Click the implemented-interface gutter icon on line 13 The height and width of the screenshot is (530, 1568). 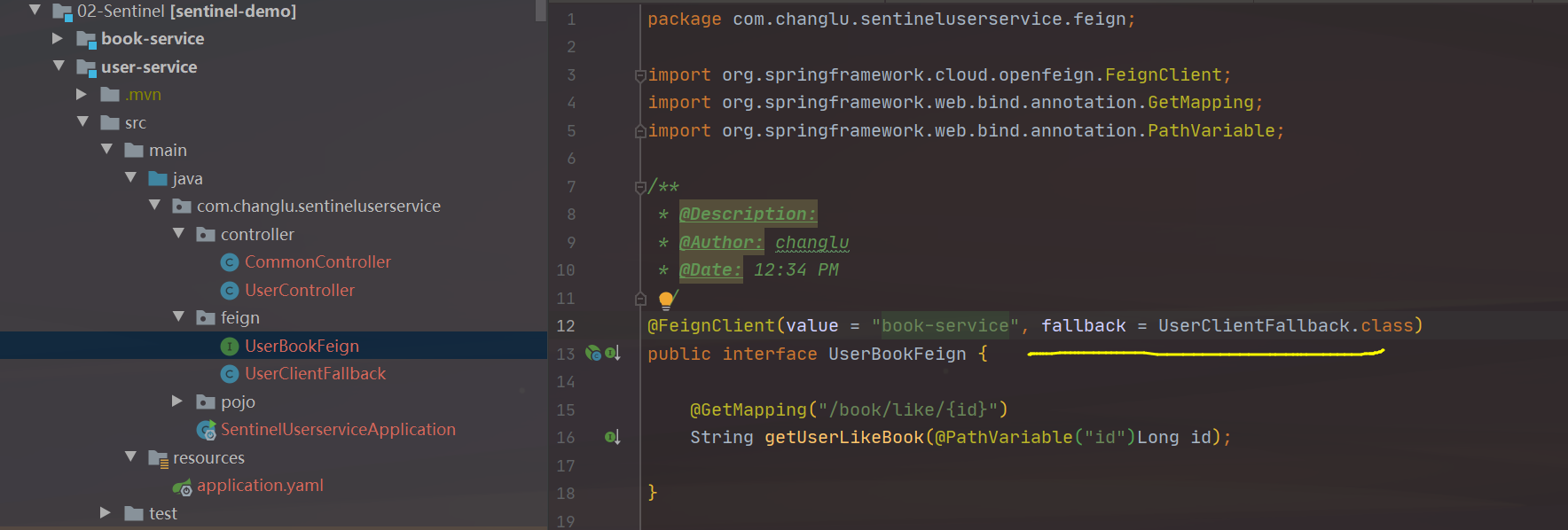[x=613, y=354]
